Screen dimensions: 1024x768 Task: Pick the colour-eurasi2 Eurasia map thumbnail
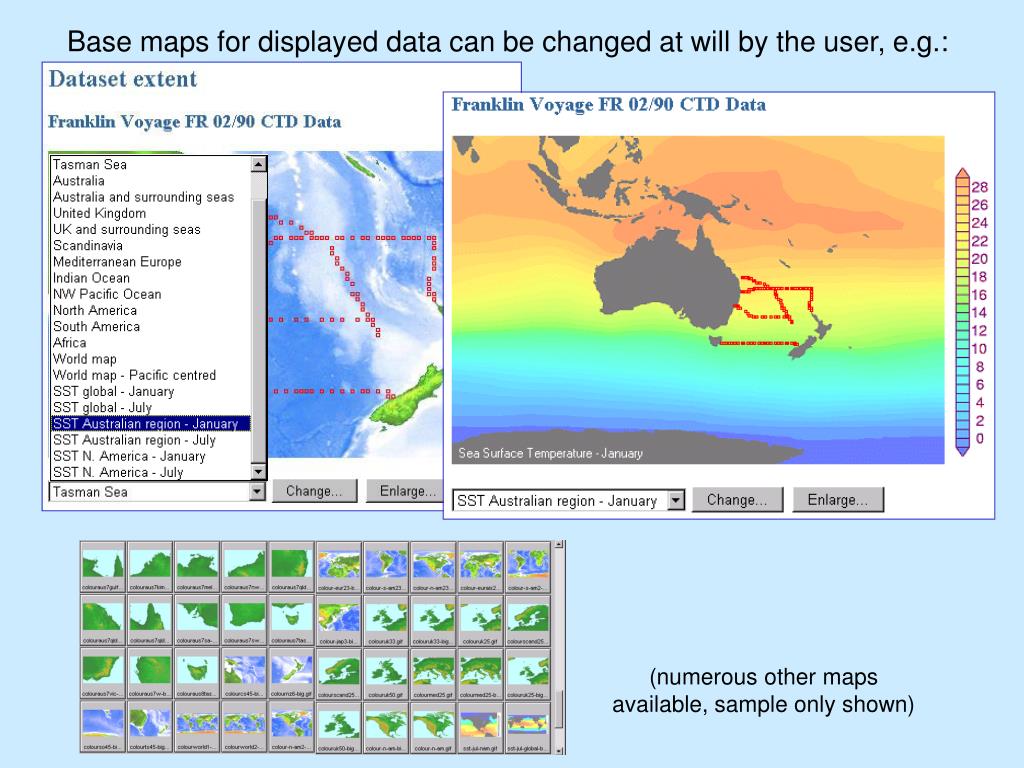481,567
